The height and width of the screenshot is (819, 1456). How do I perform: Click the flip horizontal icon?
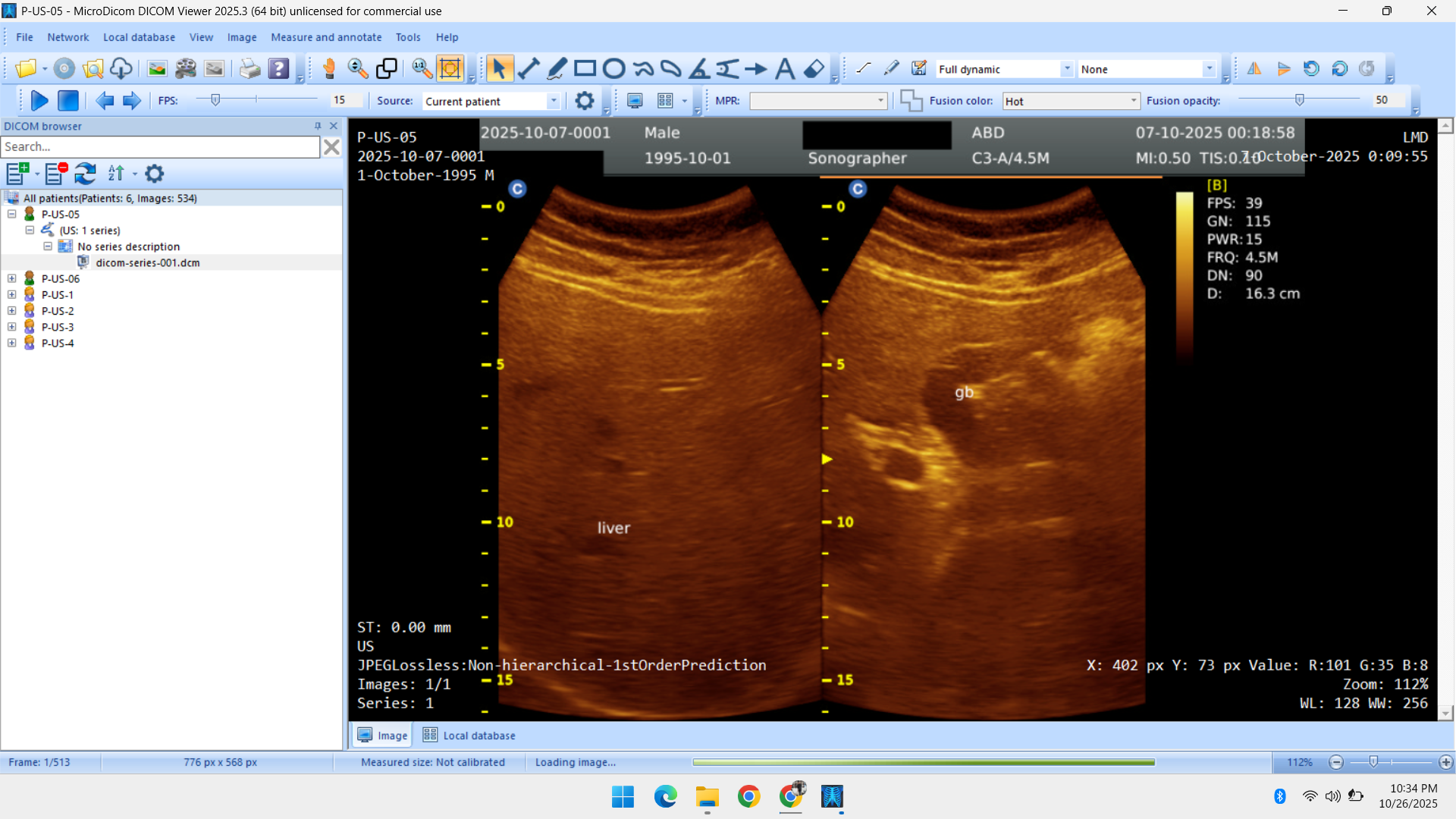pyautogui.click(x=1254, y=69)
